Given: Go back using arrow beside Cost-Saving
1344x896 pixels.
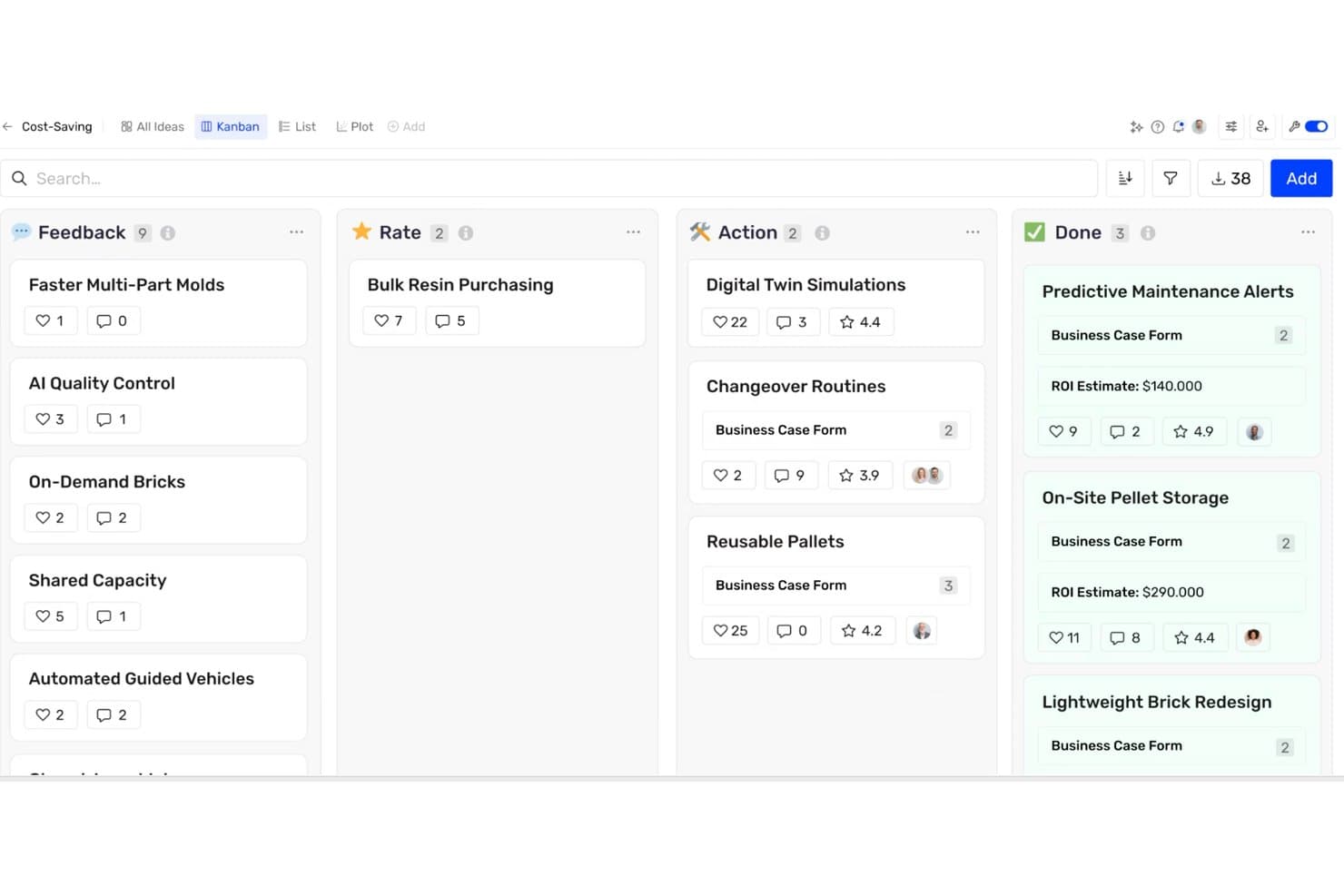Looking at the screenshot, I should pos(8,127).
